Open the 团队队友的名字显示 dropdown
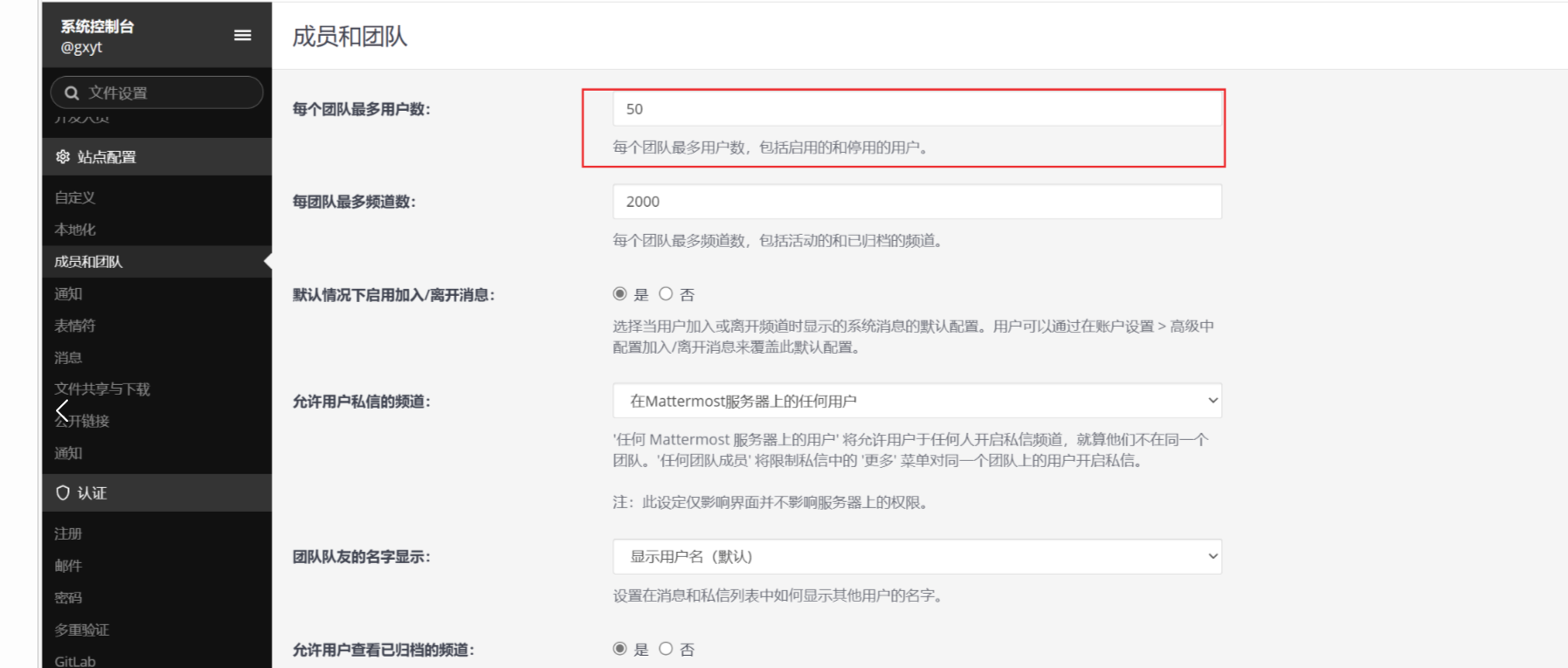 point(917,556)
